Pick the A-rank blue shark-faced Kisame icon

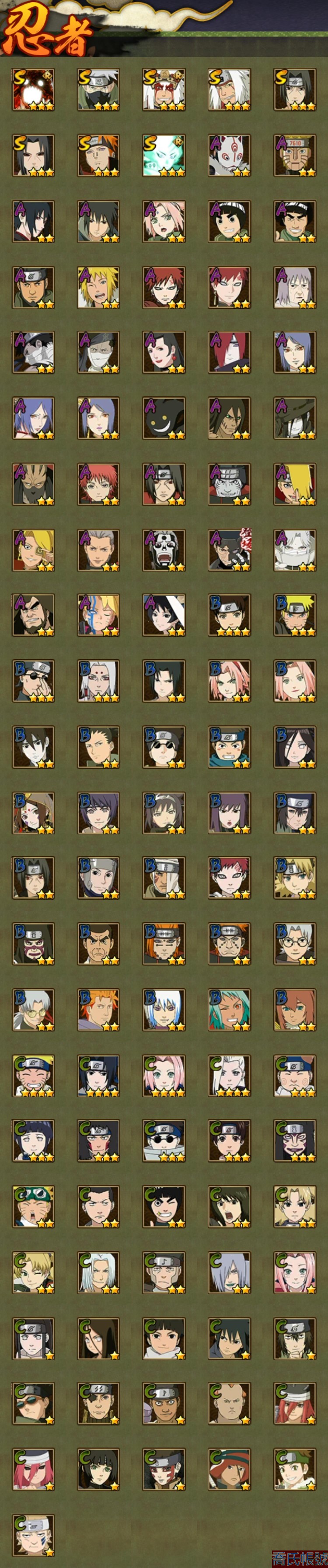230,484
